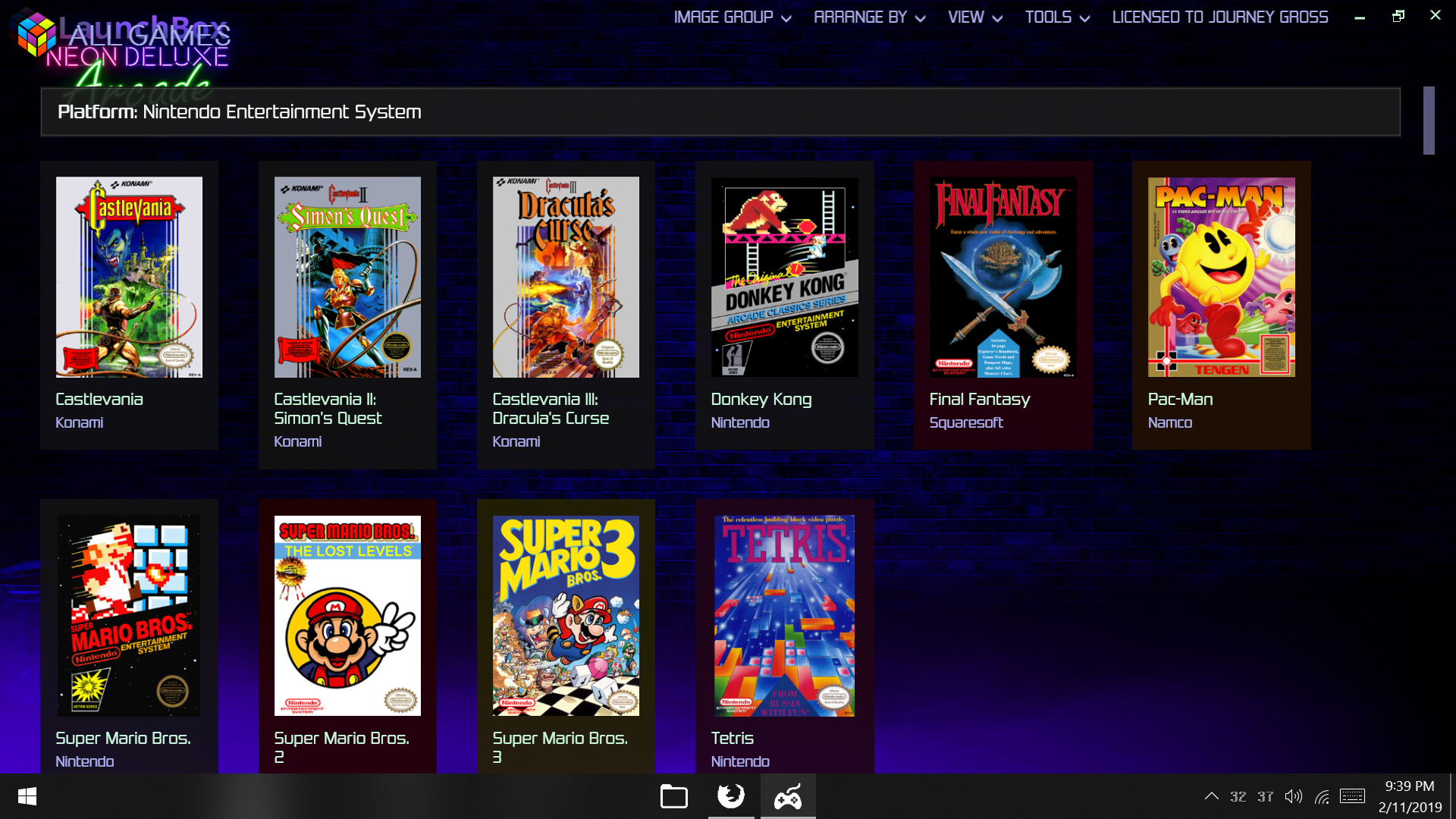The width and height of the screenshot is (1456, 819).
Task: Open the TOOLS menu
Action: pos(1057,17)
